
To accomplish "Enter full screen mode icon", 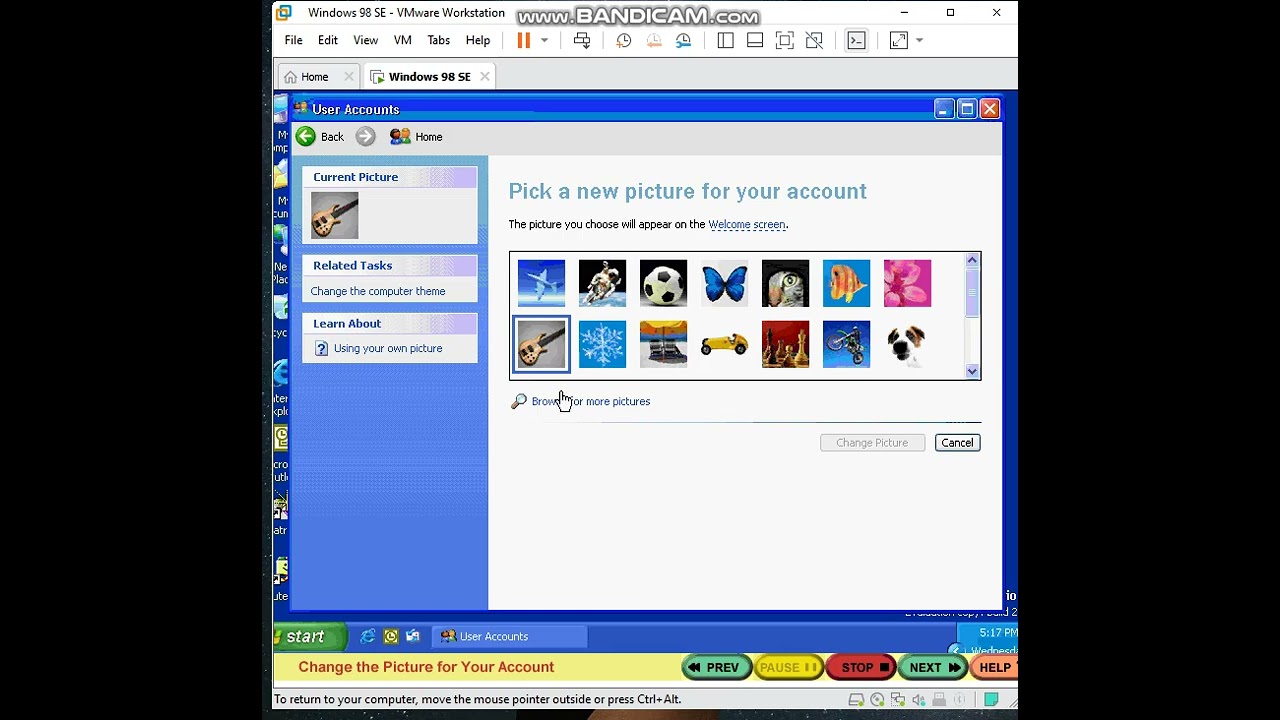I will [785, 40].
